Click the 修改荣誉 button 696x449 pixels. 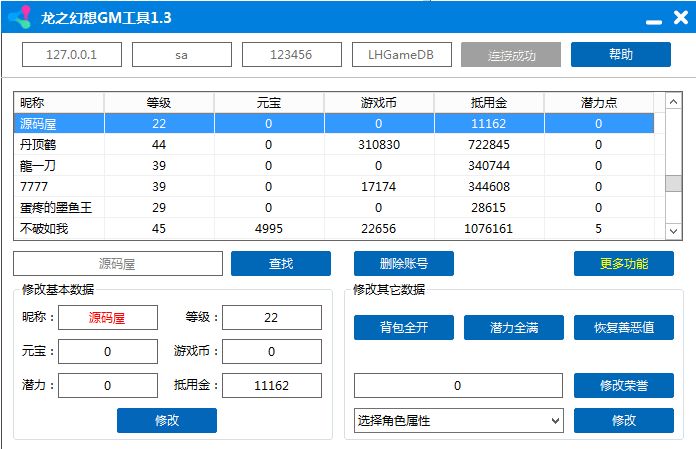click(623, 385)
